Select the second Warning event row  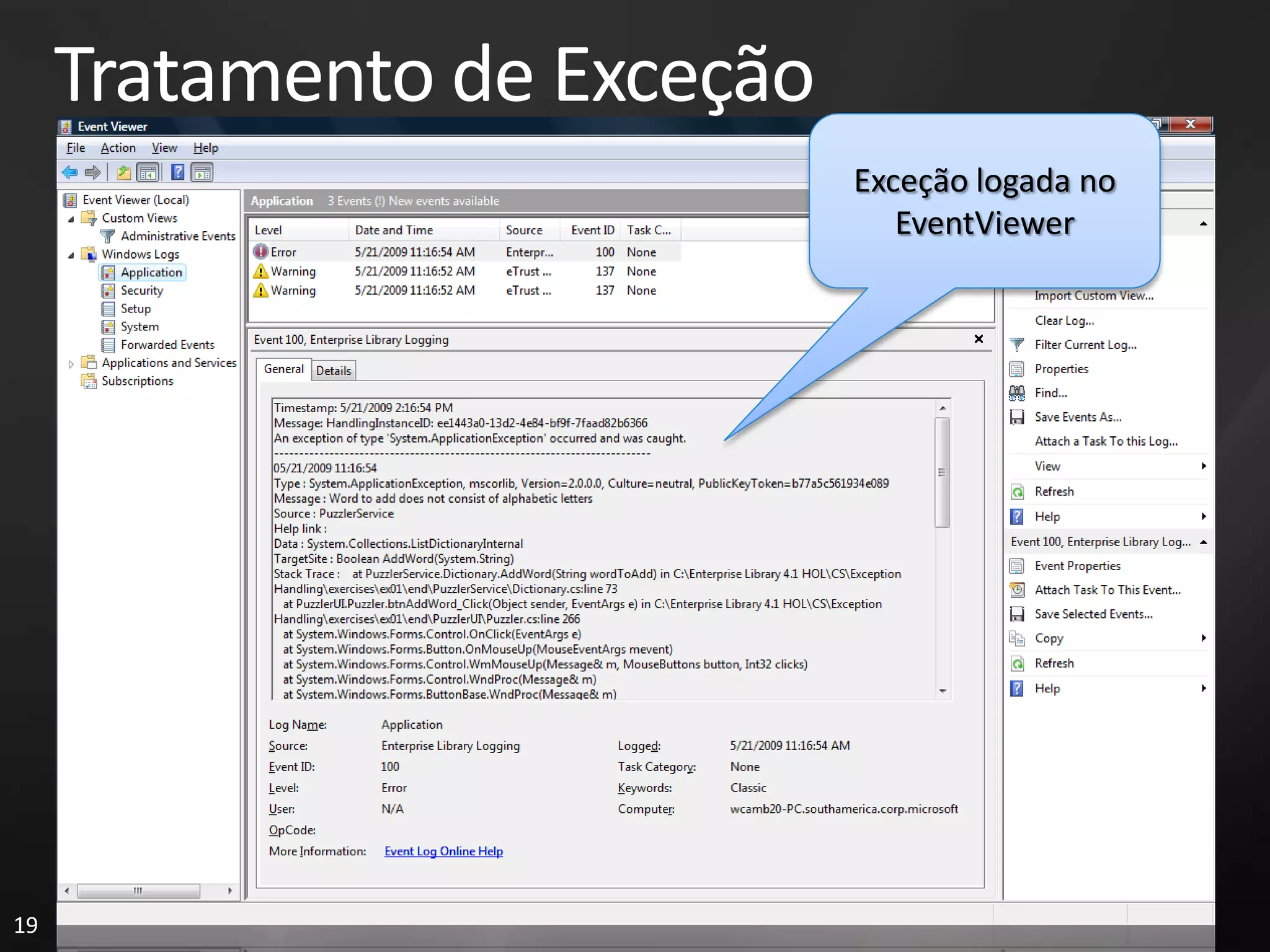click(x=465, y=291)
